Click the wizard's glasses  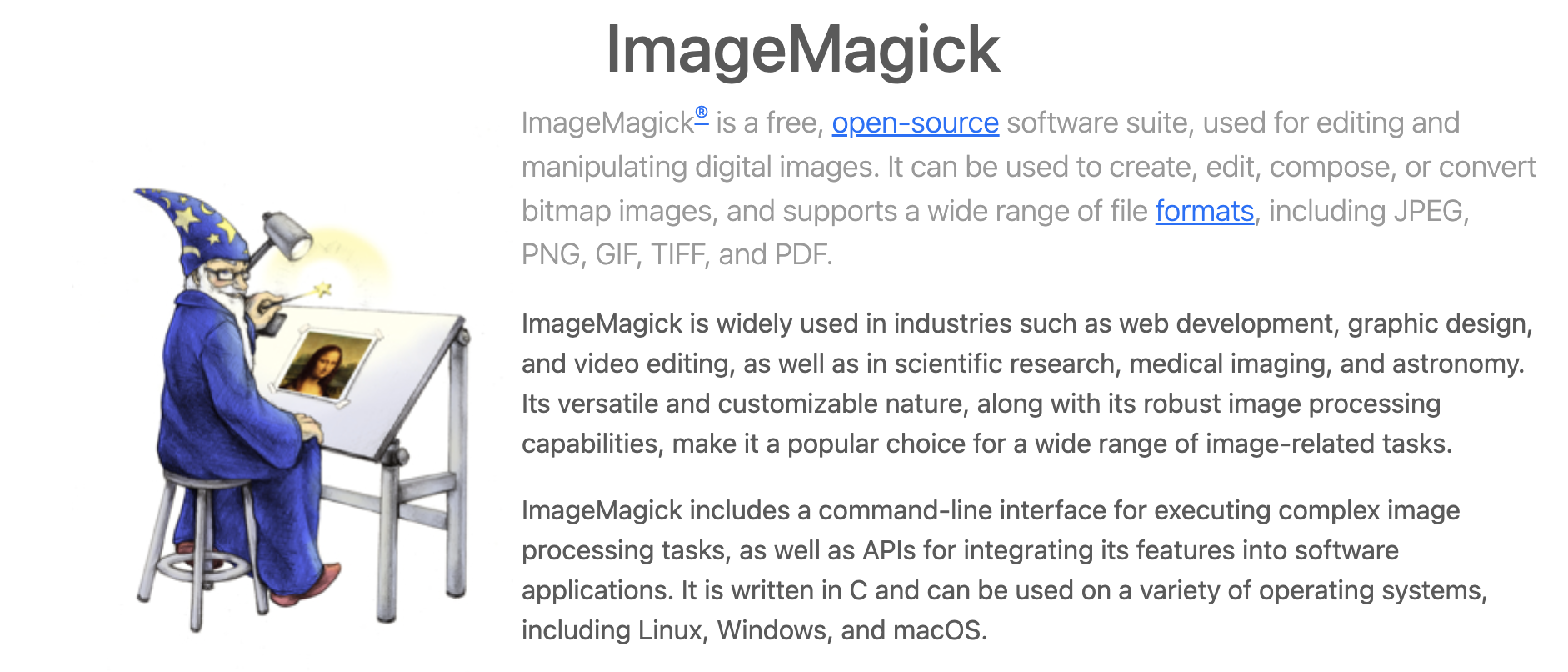click(226, 273)
